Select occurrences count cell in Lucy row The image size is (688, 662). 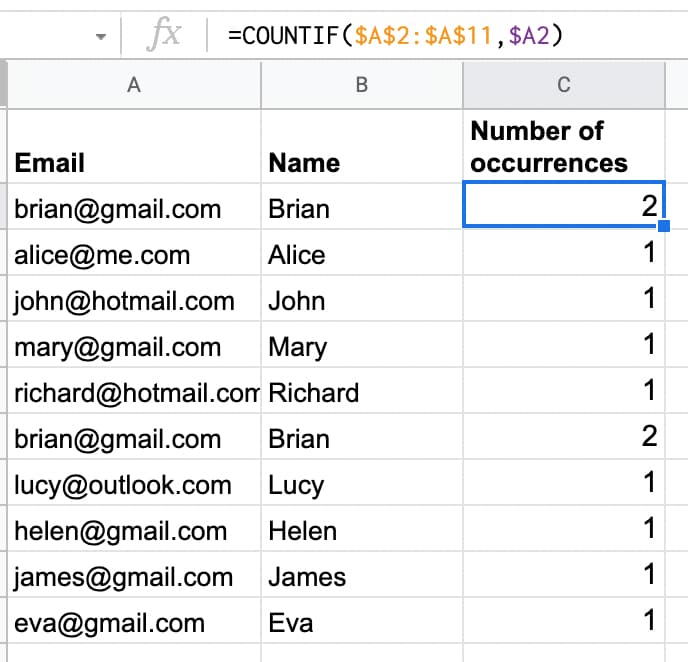[564, 483]
